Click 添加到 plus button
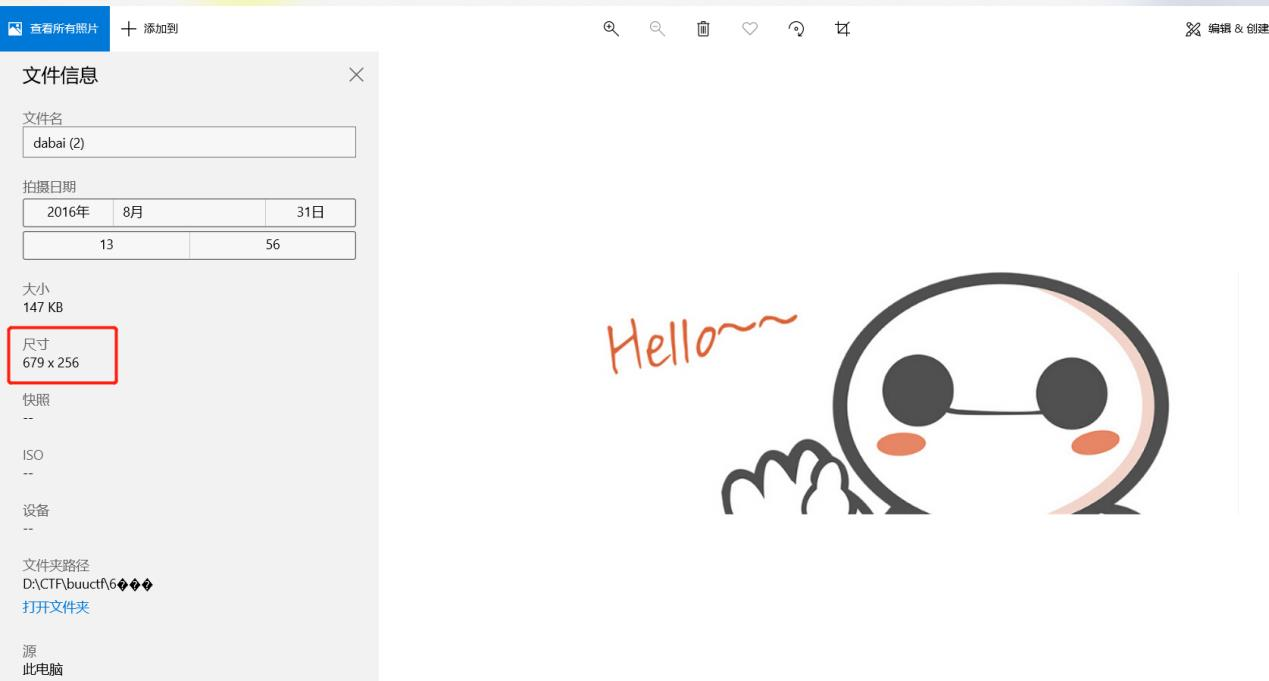1269x681 pixels. (x=150, y=29)
